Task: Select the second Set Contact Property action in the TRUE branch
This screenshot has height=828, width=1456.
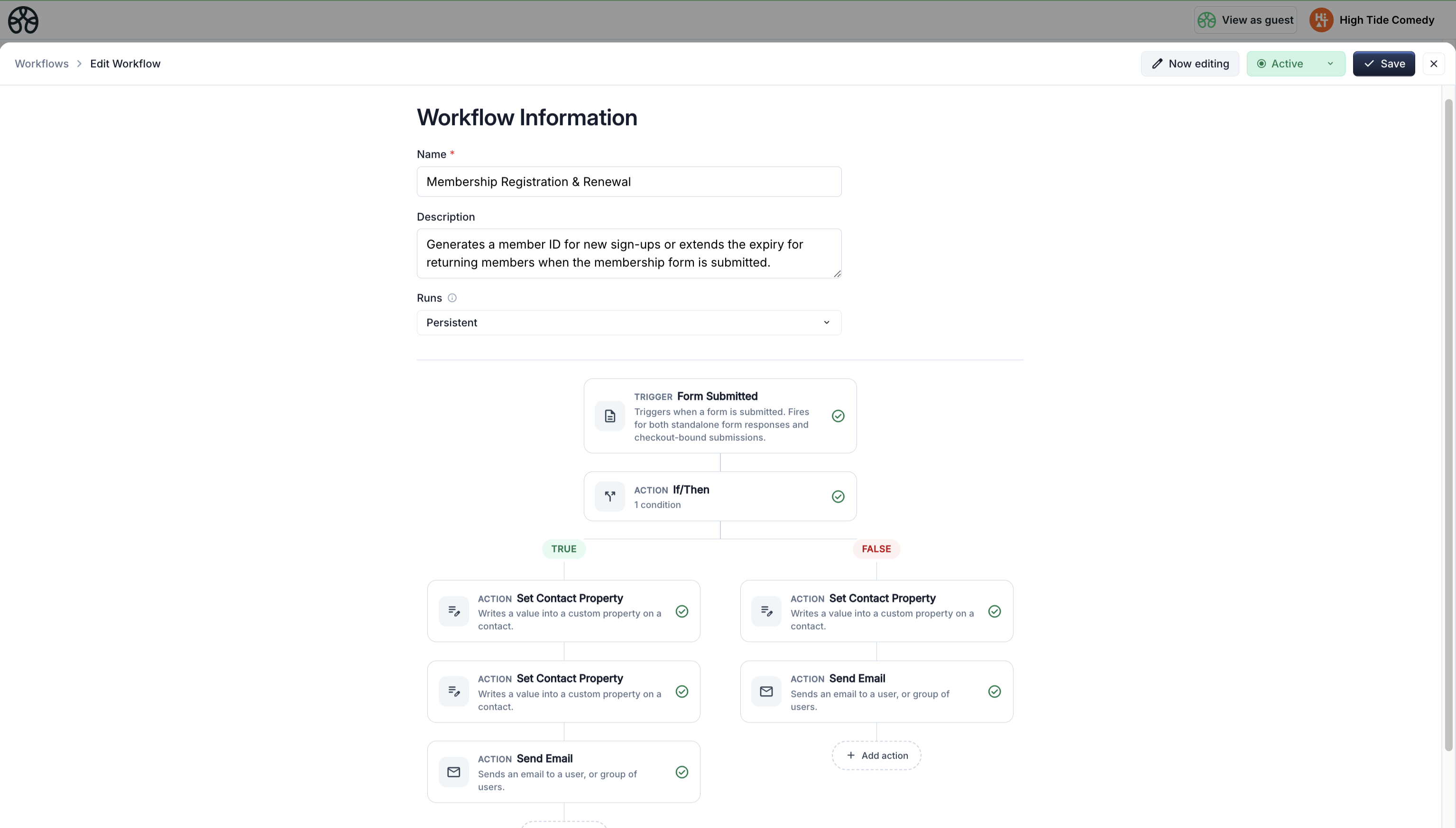Action: coord(563,691)
